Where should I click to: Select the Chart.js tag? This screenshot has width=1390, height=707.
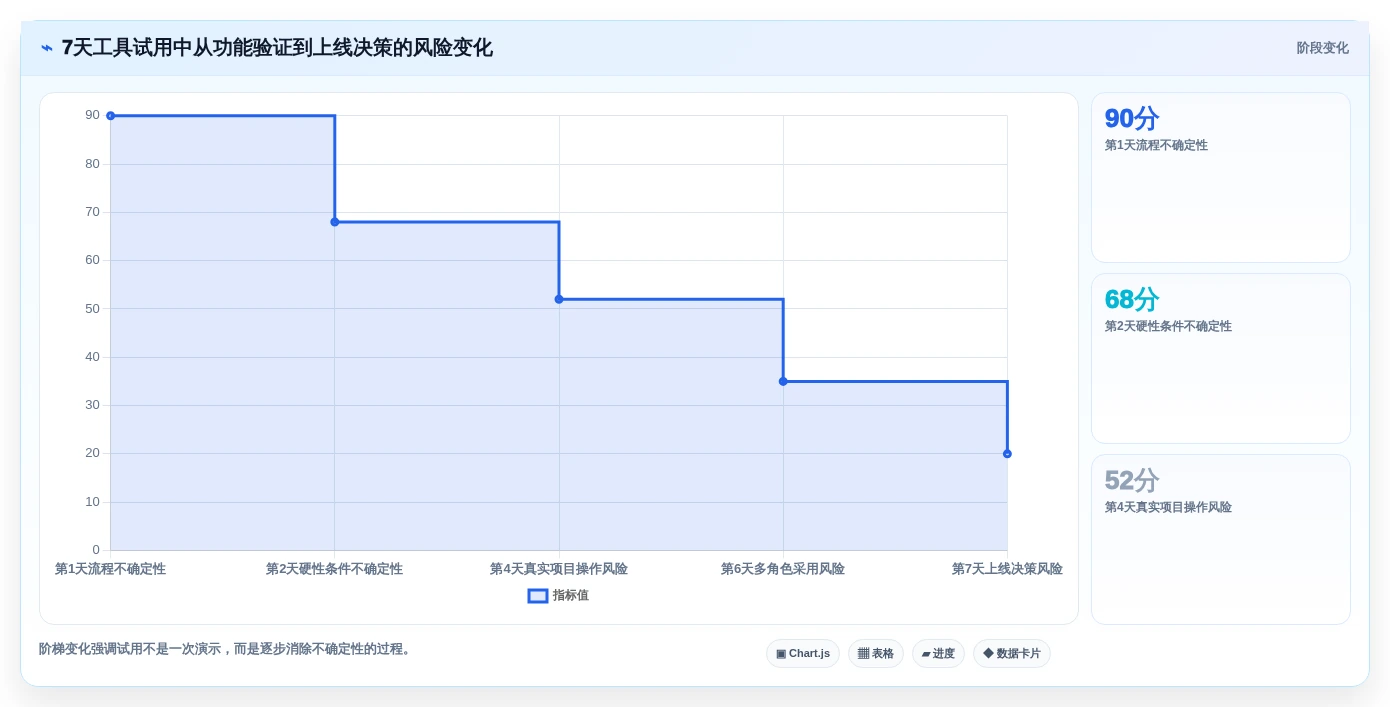click(x=803, y=654)
